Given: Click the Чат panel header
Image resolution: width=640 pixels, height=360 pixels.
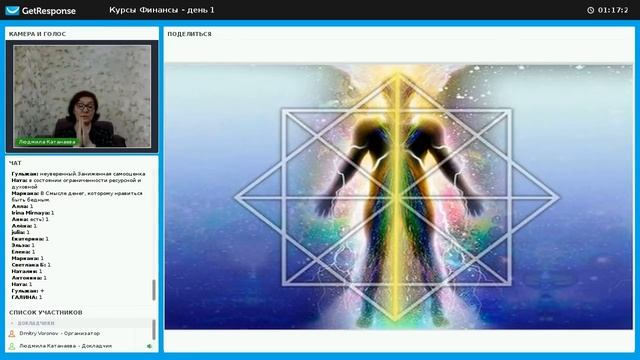Looking at the screenshot, I should click(x=15, y=163).
